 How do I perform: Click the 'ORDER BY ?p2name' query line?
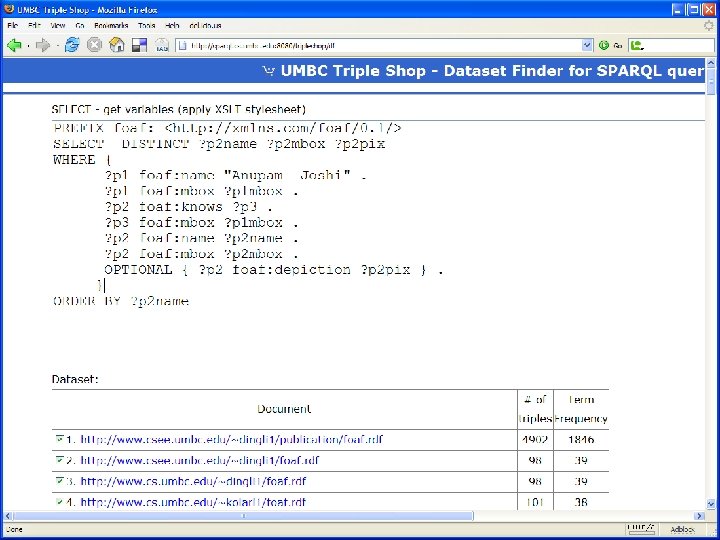[121, 301]
